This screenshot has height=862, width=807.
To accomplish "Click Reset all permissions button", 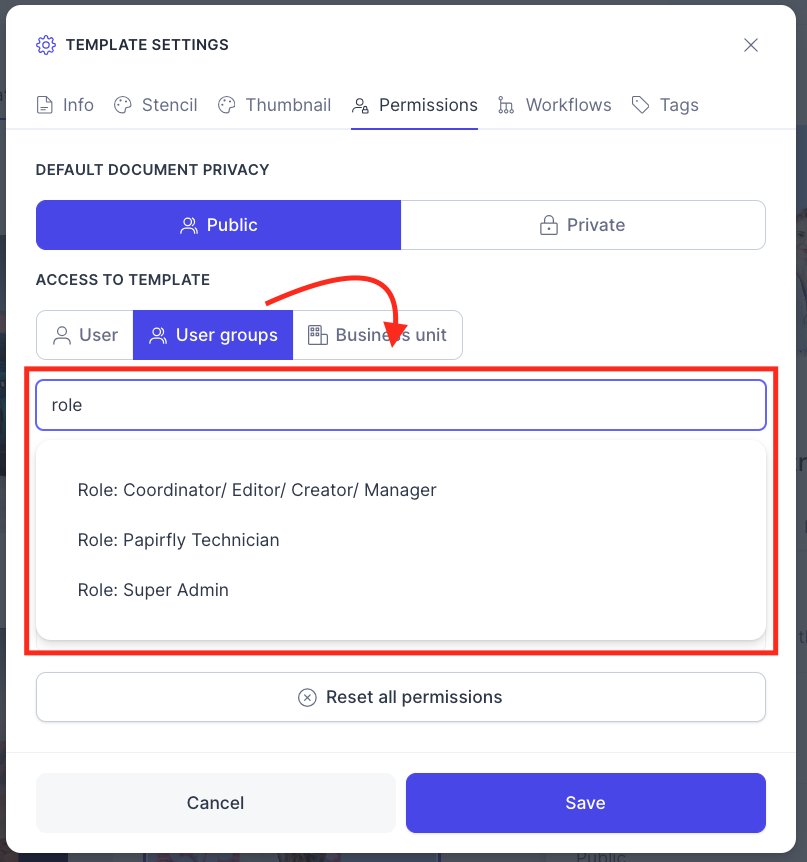I will click(401, 697).
